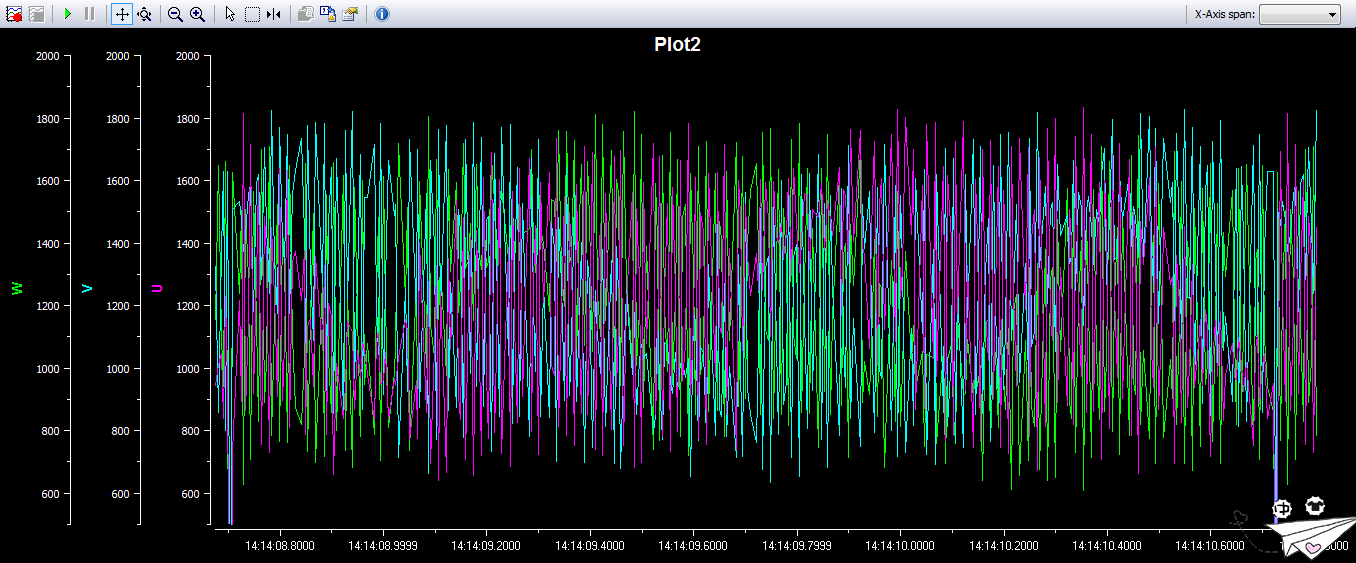Click the green W axis label
Screen dimensions: 1356x563
[17, 289]
